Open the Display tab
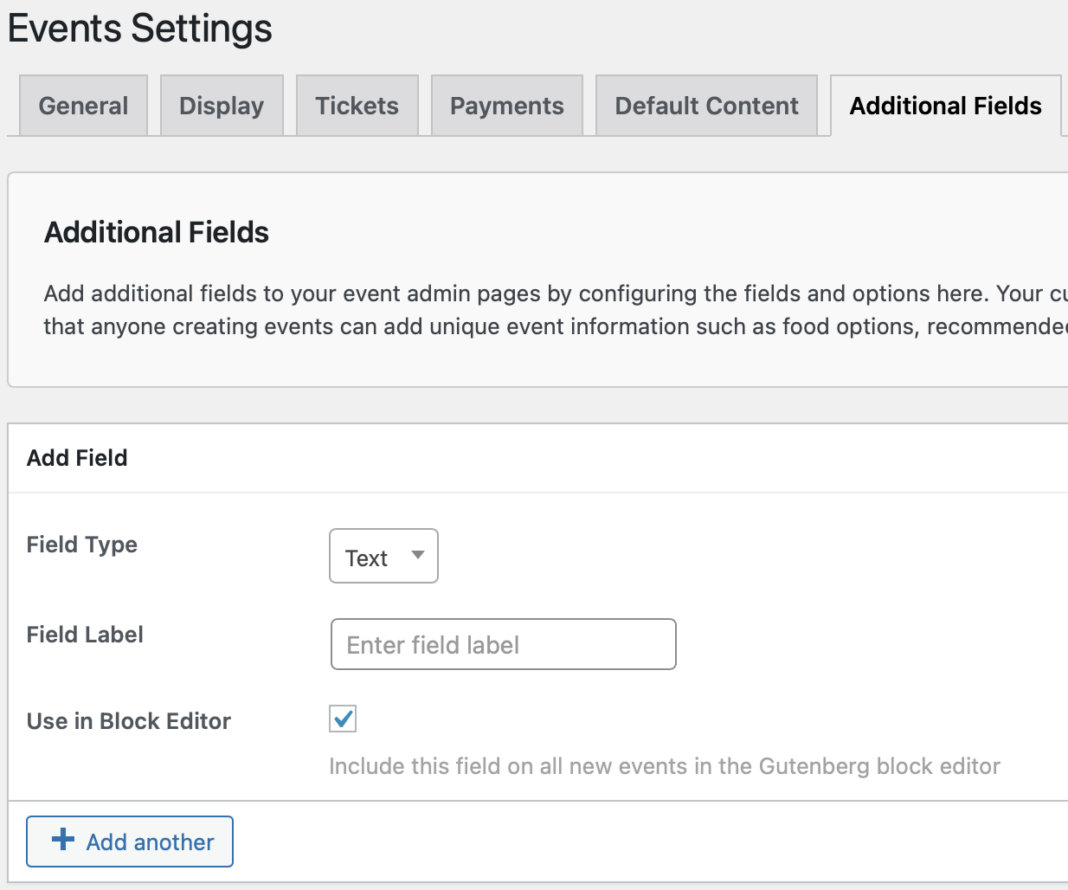The width and height of the screenshot is (1068, 890). (x=221, y=105)
